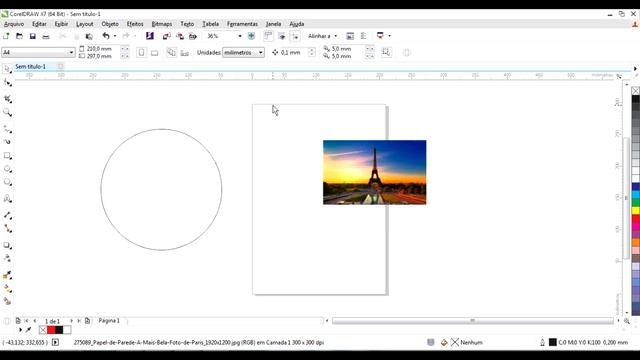Open the A4 page size dropdown
The width and height of the screenshot is (640, 360).
tap(71, 53)
